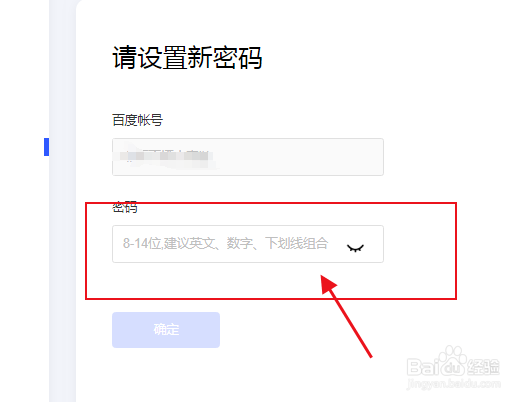Click the red arrow annotation head
This screenshot has height=402, width=531.
pyautogui.click(x=328, y=284)
